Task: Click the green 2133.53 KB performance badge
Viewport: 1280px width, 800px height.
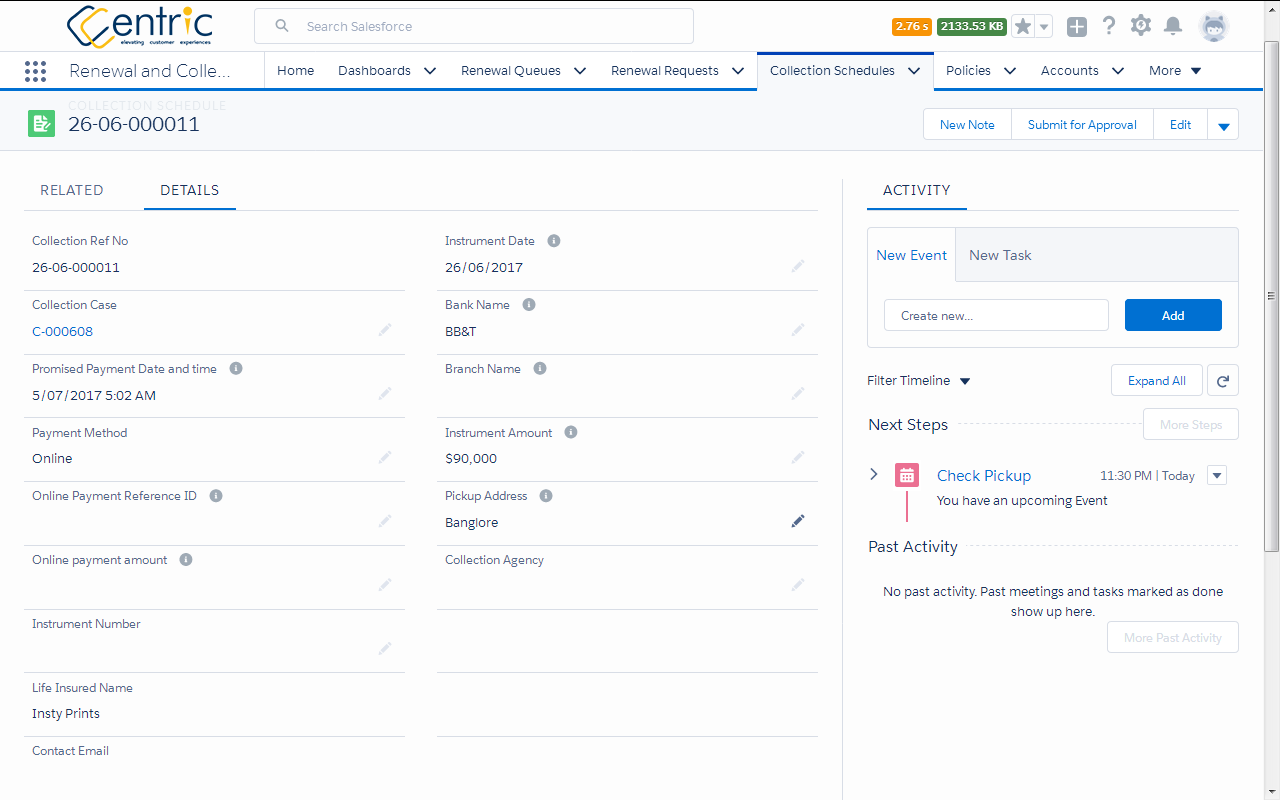Action: 971,27
